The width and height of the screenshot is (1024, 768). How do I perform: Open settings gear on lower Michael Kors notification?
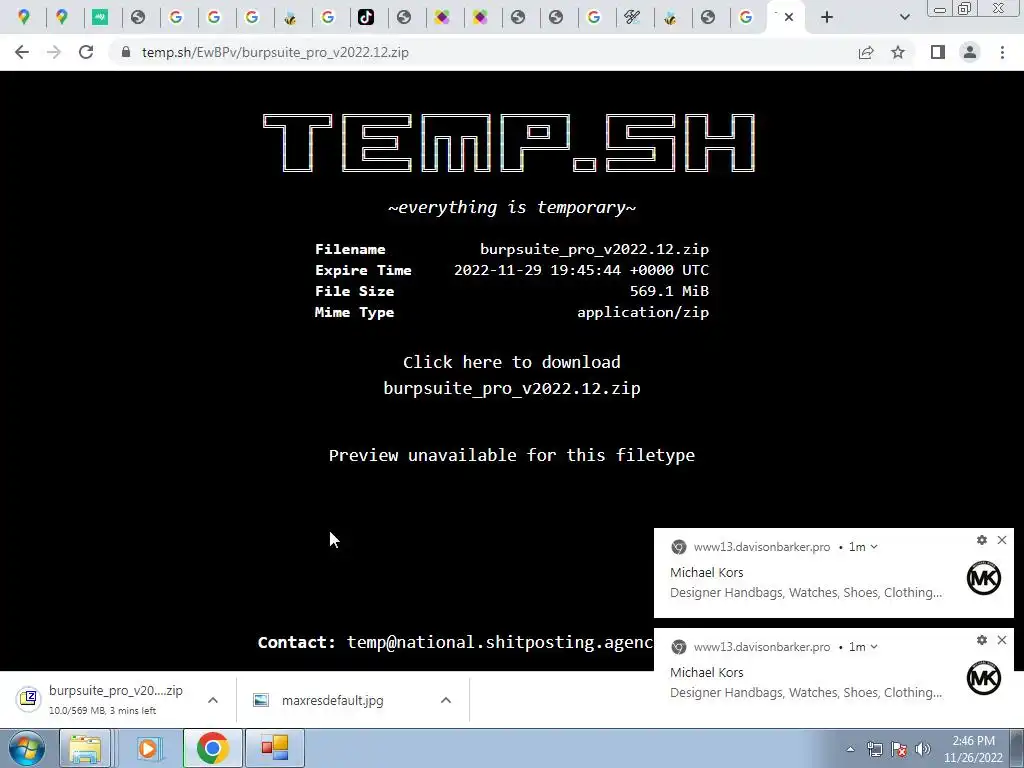982,640
